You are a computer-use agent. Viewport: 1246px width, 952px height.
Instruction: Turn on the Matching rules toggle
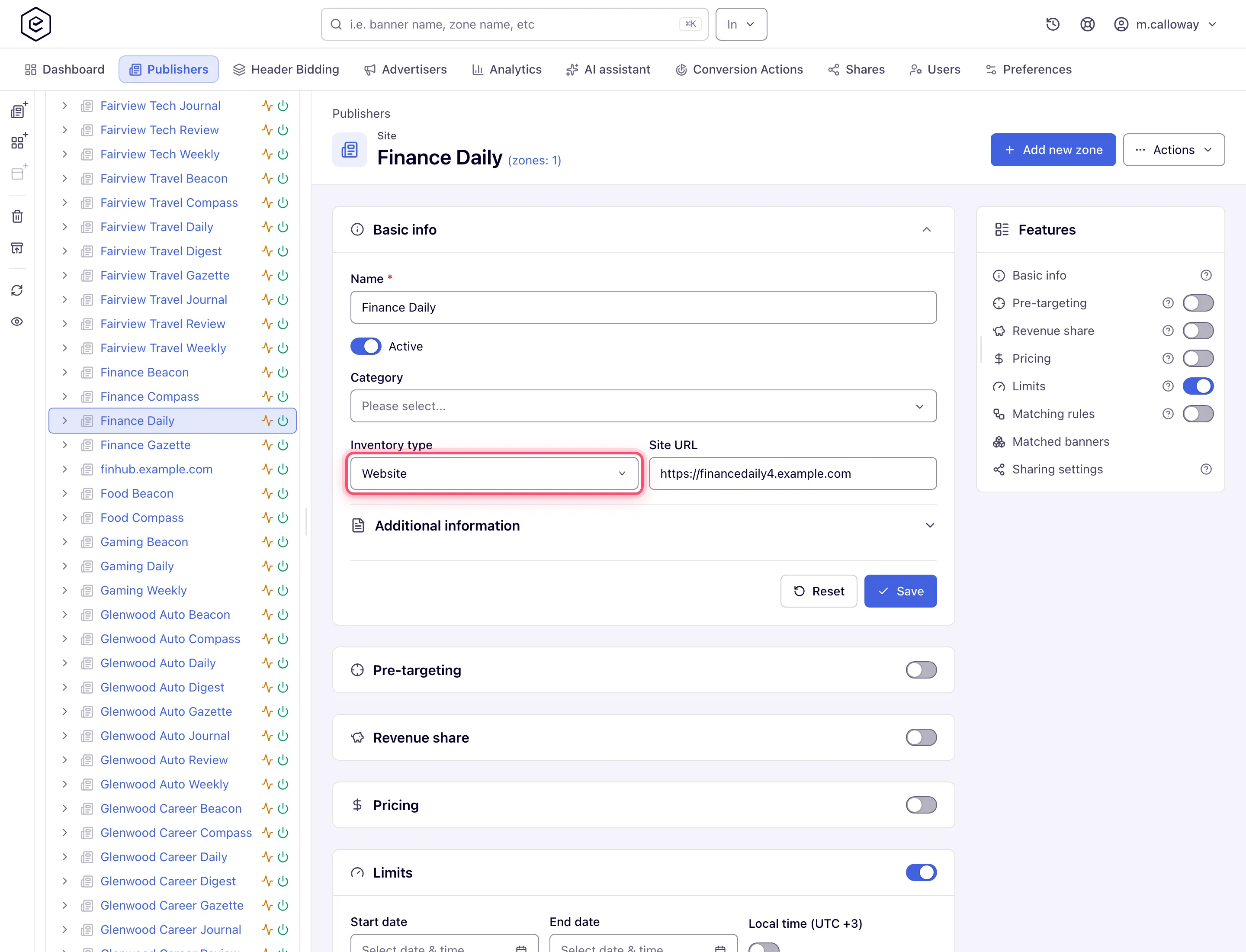1198,414
